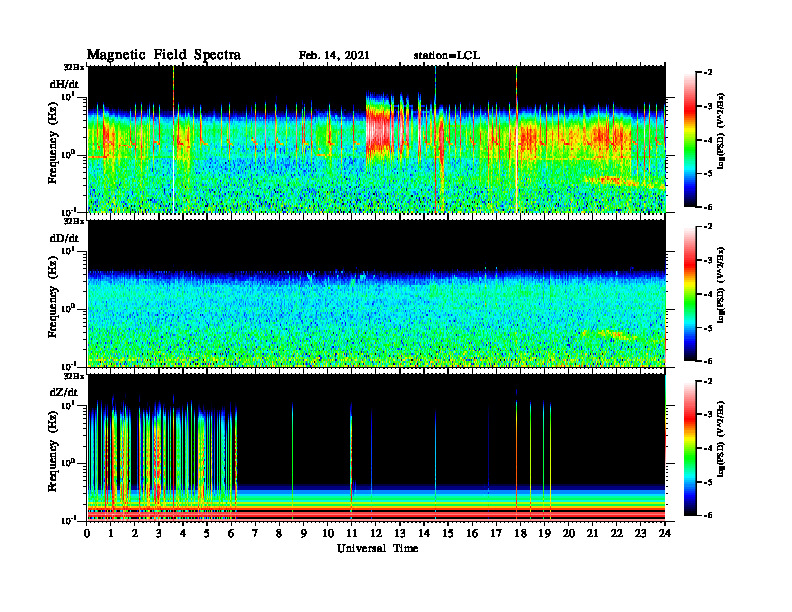Click hour 22 on the Universal Time axis

tap(617, 533)
